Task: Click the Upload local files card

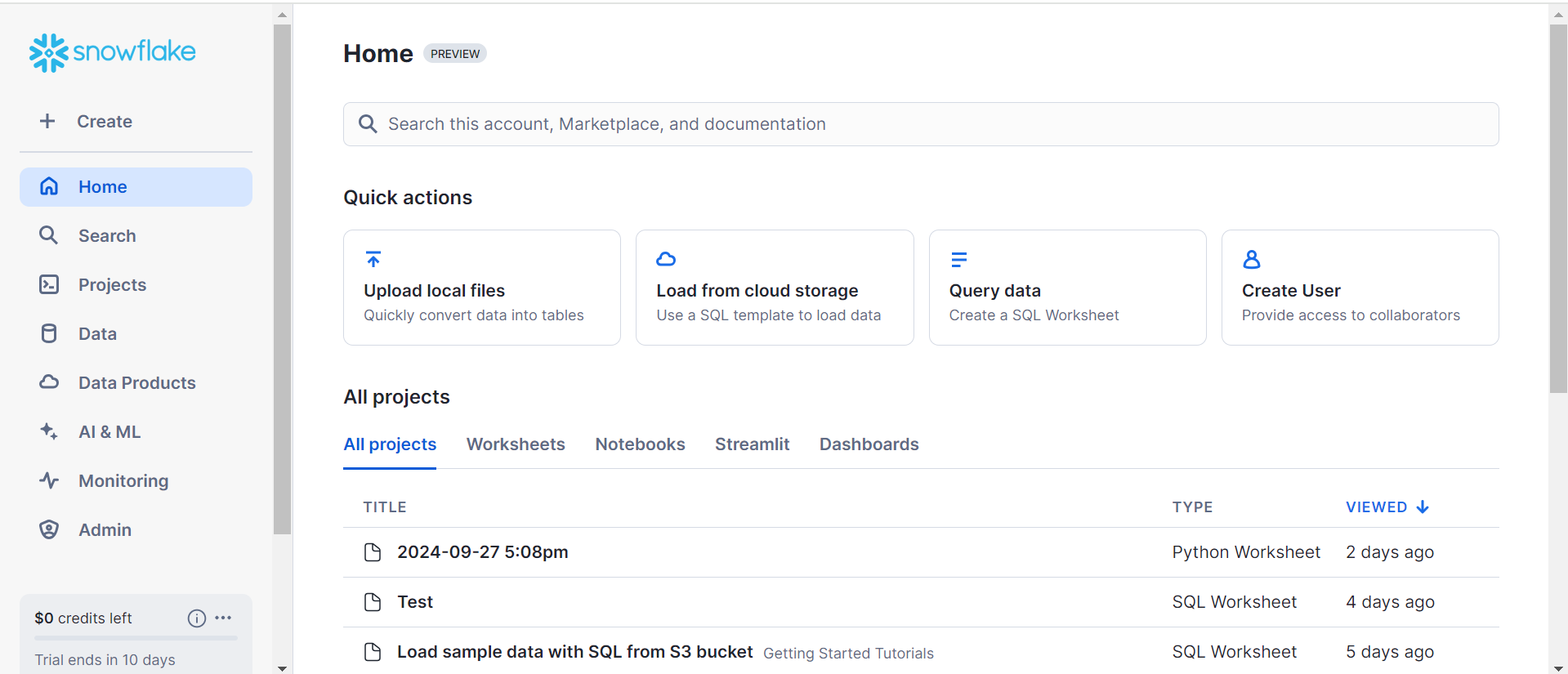Action: [482, 288]
